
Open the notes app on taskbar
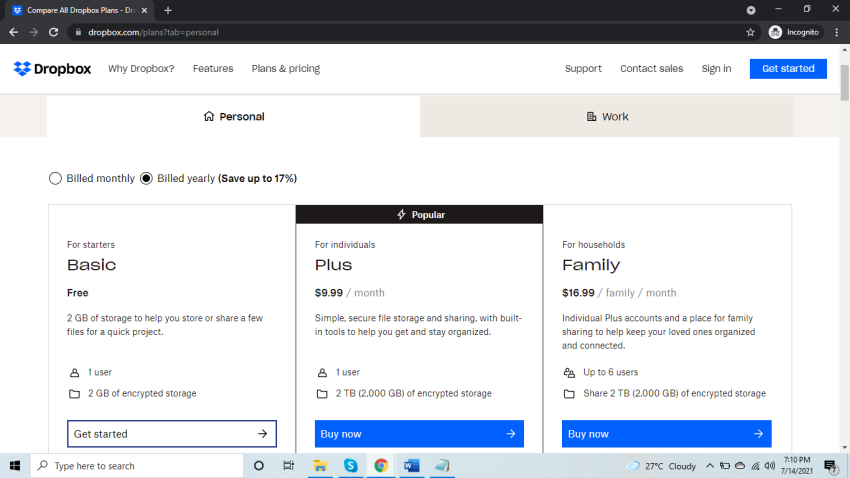[442, 466]
